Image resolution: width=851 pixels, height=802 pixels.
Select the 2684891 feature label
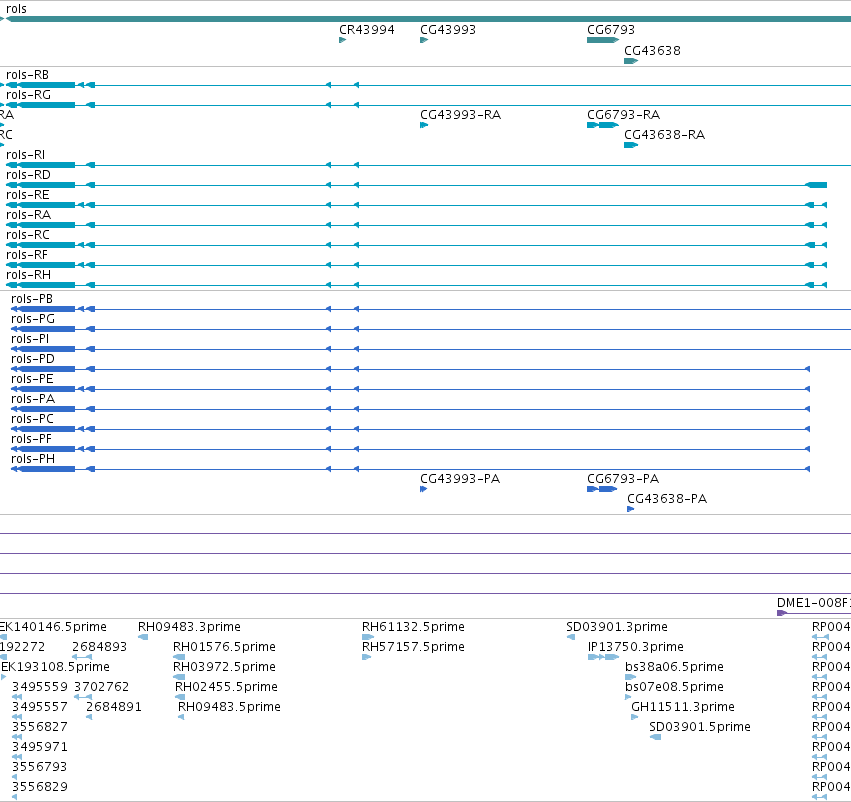click(x=114, y=706)
